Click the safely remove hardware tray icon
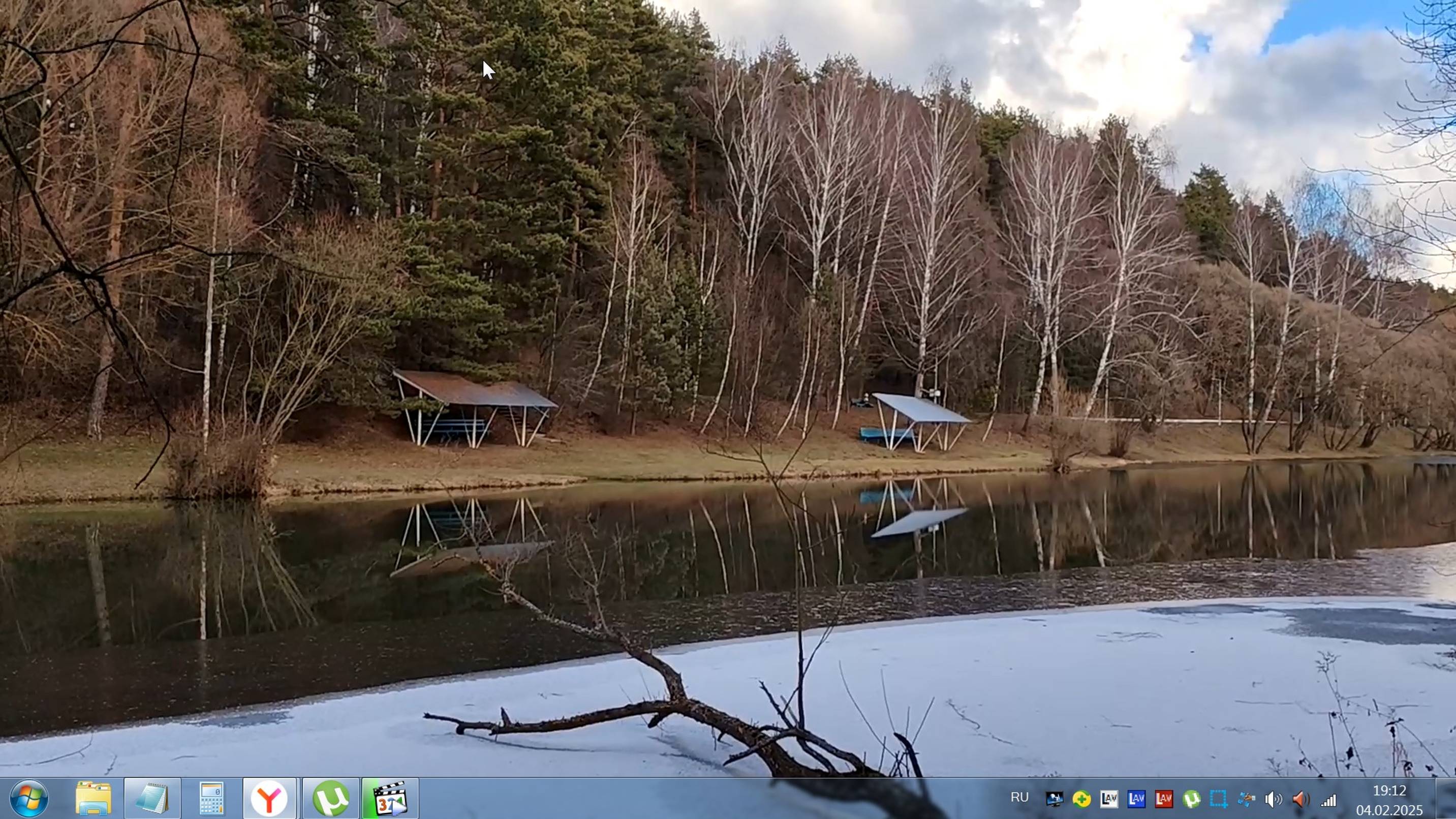 click(x=1246, y=799)
